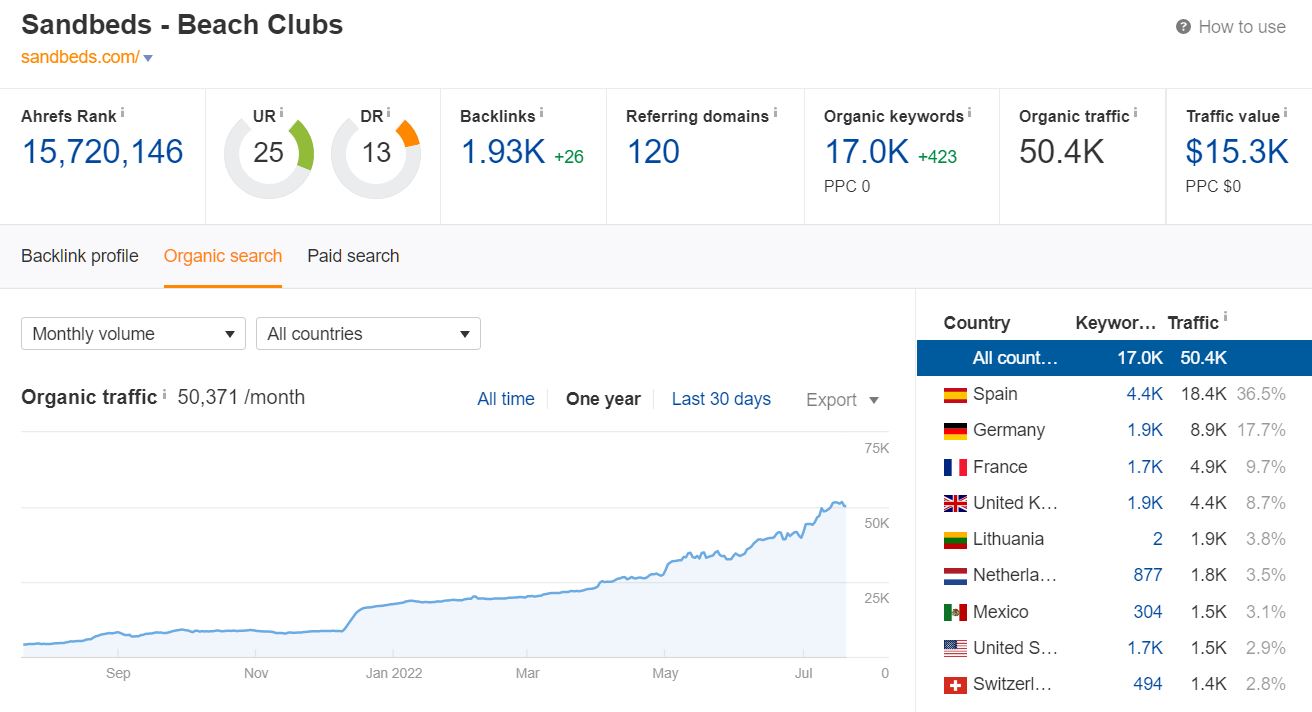Select the Organic search tab
Image resolution: width=1312 pixels, height=712 pixels.
223,256
